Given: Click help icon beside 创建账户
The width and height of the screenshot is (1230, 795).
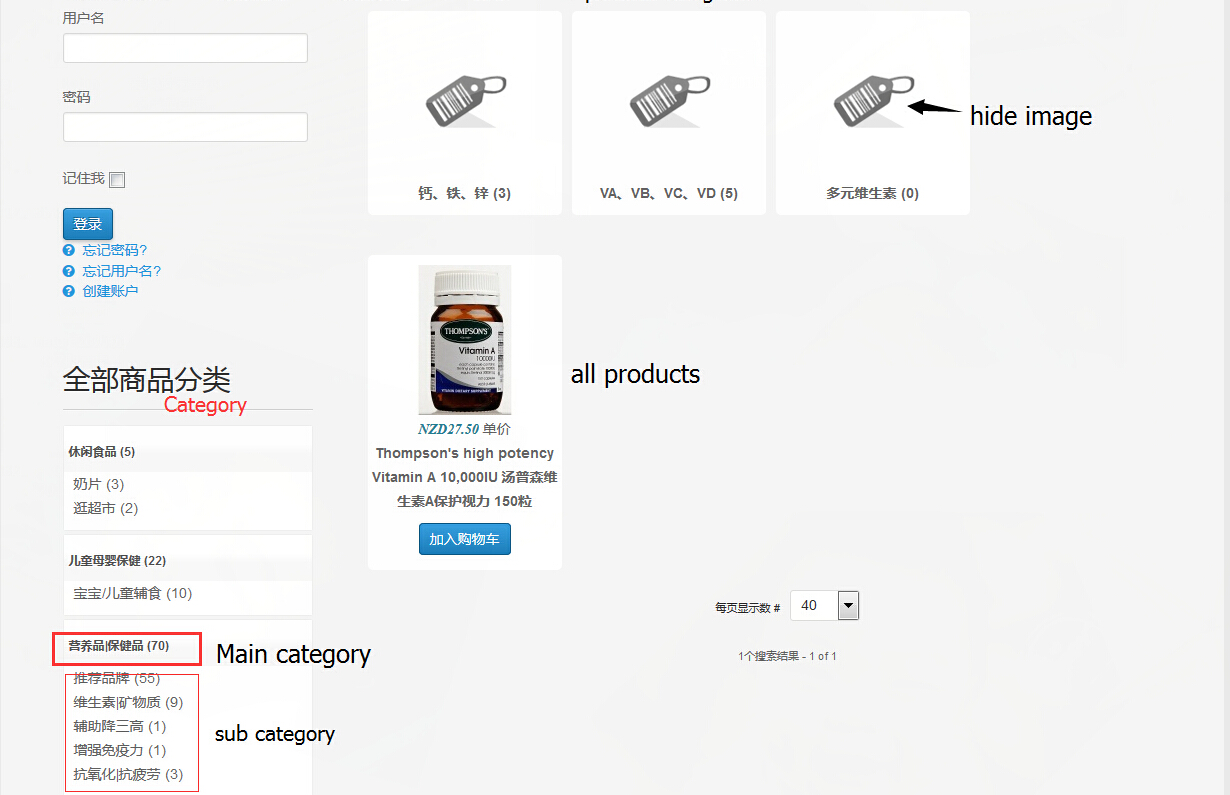Looking at the screenshot, I should [x=69, y=291].
